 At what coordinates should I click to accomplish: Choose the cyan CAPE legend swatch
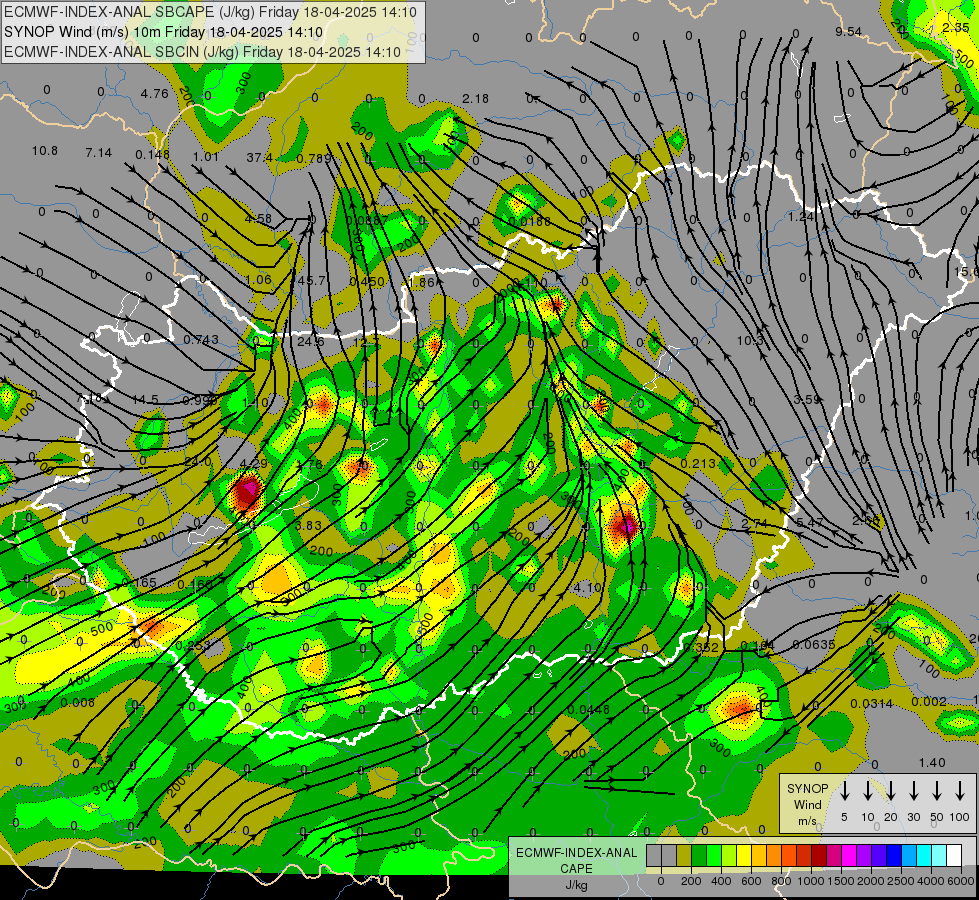click(x=923, y=856)
